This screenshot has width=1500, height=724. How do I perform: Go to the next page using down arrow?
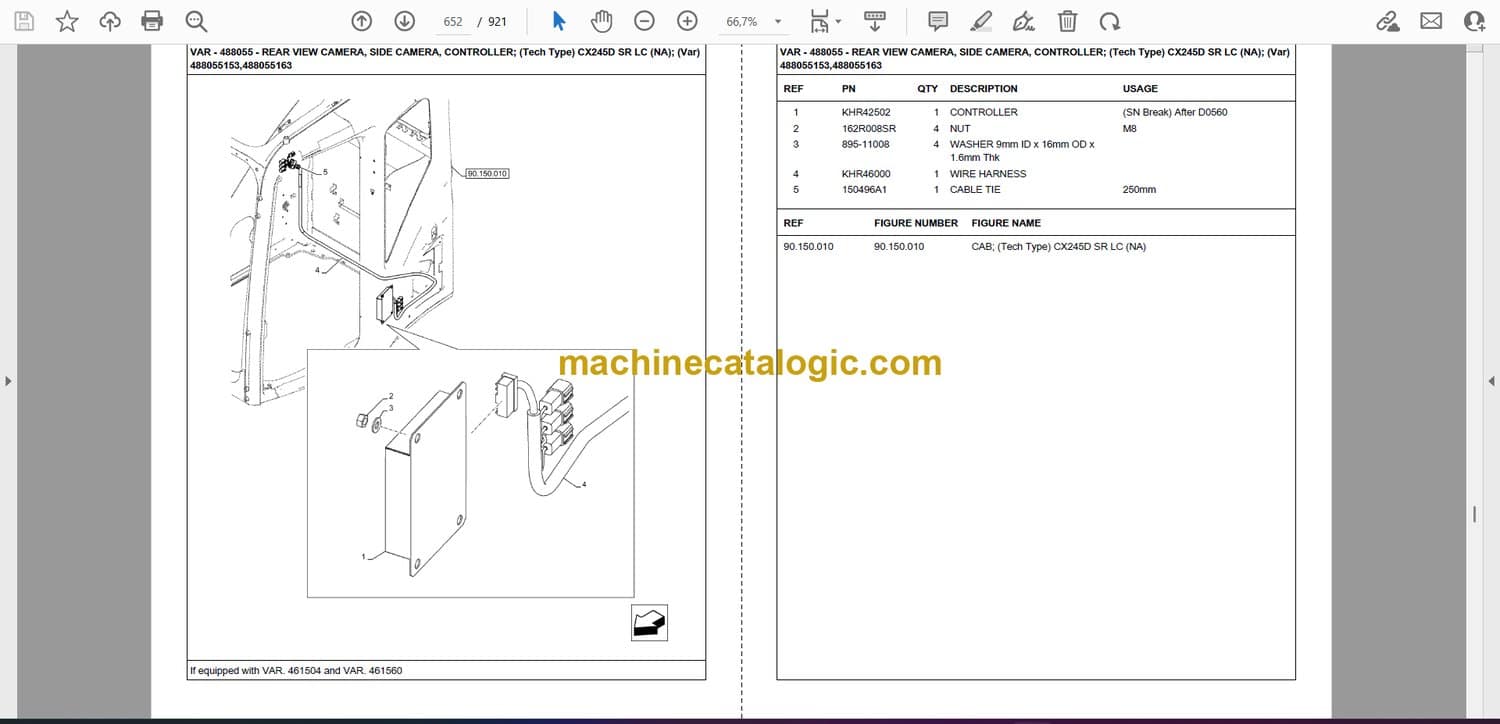[x=404, y=21]
